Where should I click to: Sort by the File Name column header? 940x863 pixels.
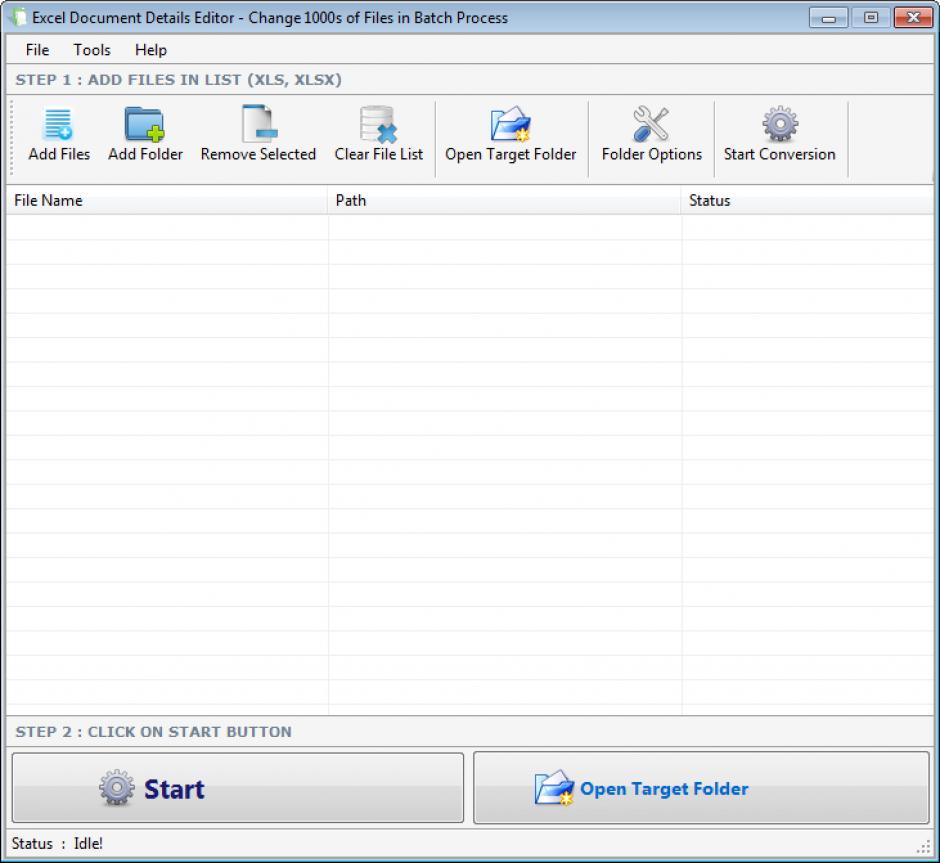[x=166, y=201]
